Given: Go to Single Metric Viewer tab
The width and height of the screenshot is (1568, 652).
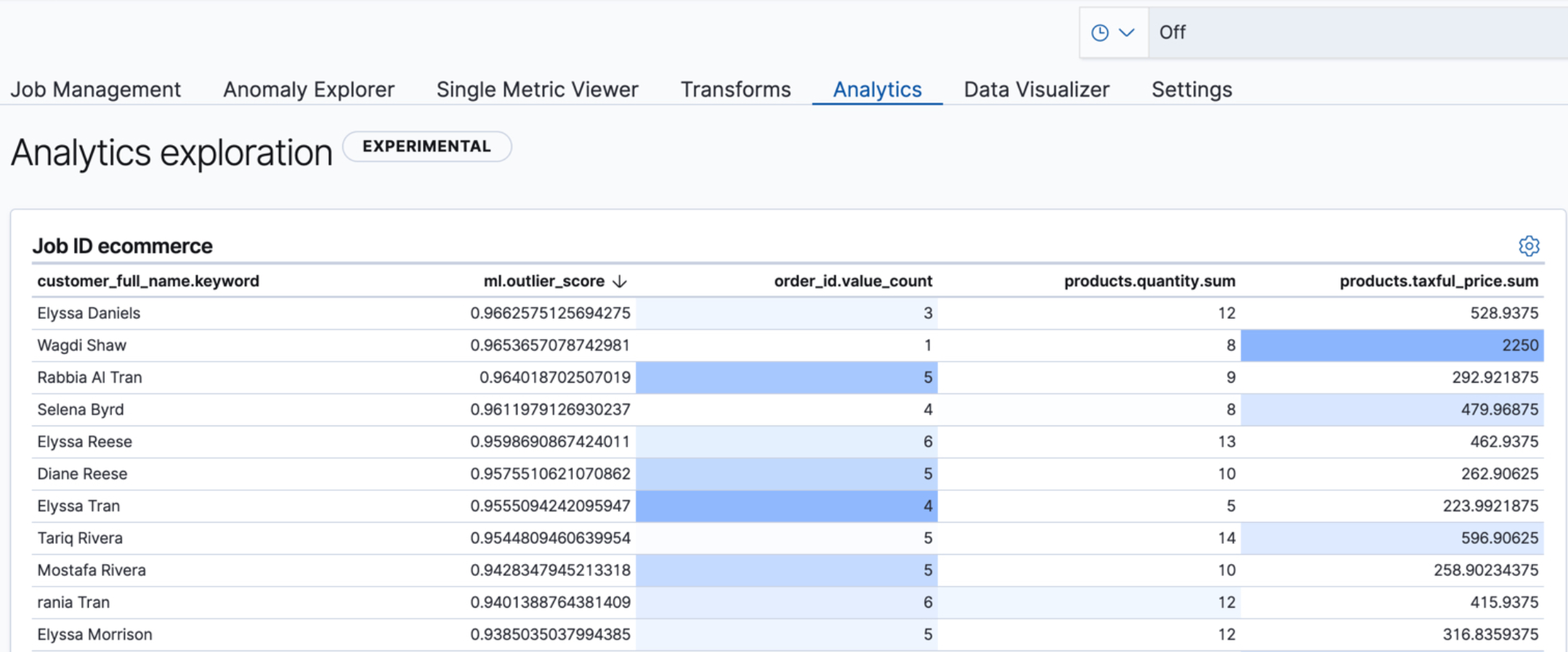Looking at the screenshot, I should click(x=537, y=89).
